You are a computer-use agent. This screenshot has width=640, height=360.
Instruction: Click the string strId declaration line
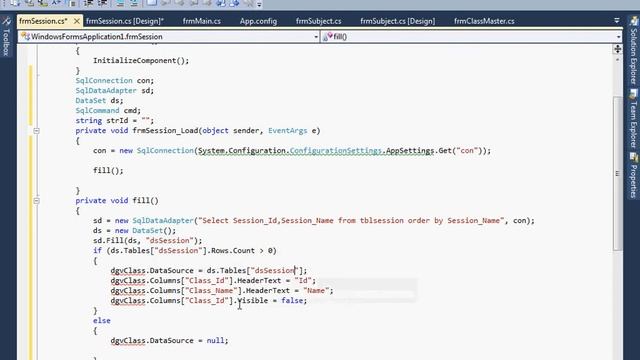pos(115,120)
